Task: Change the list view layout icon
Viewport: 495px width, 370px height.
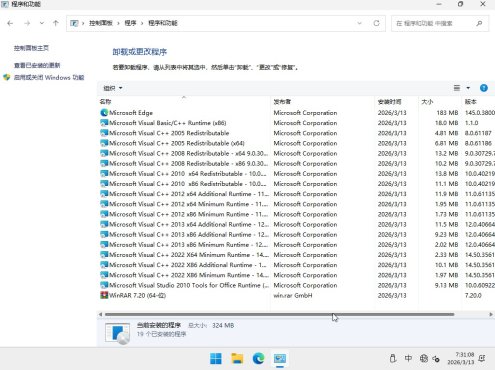Action: click(x=457, y=88)
